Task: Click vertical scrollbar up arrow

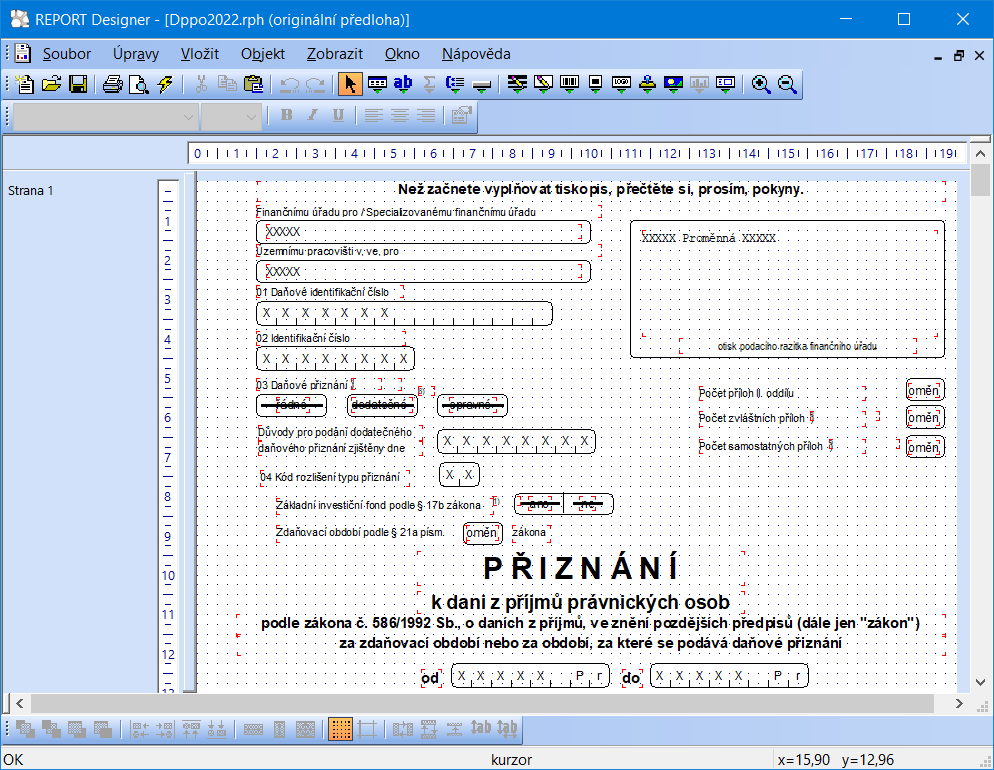Action: click(x=980, y=154)
